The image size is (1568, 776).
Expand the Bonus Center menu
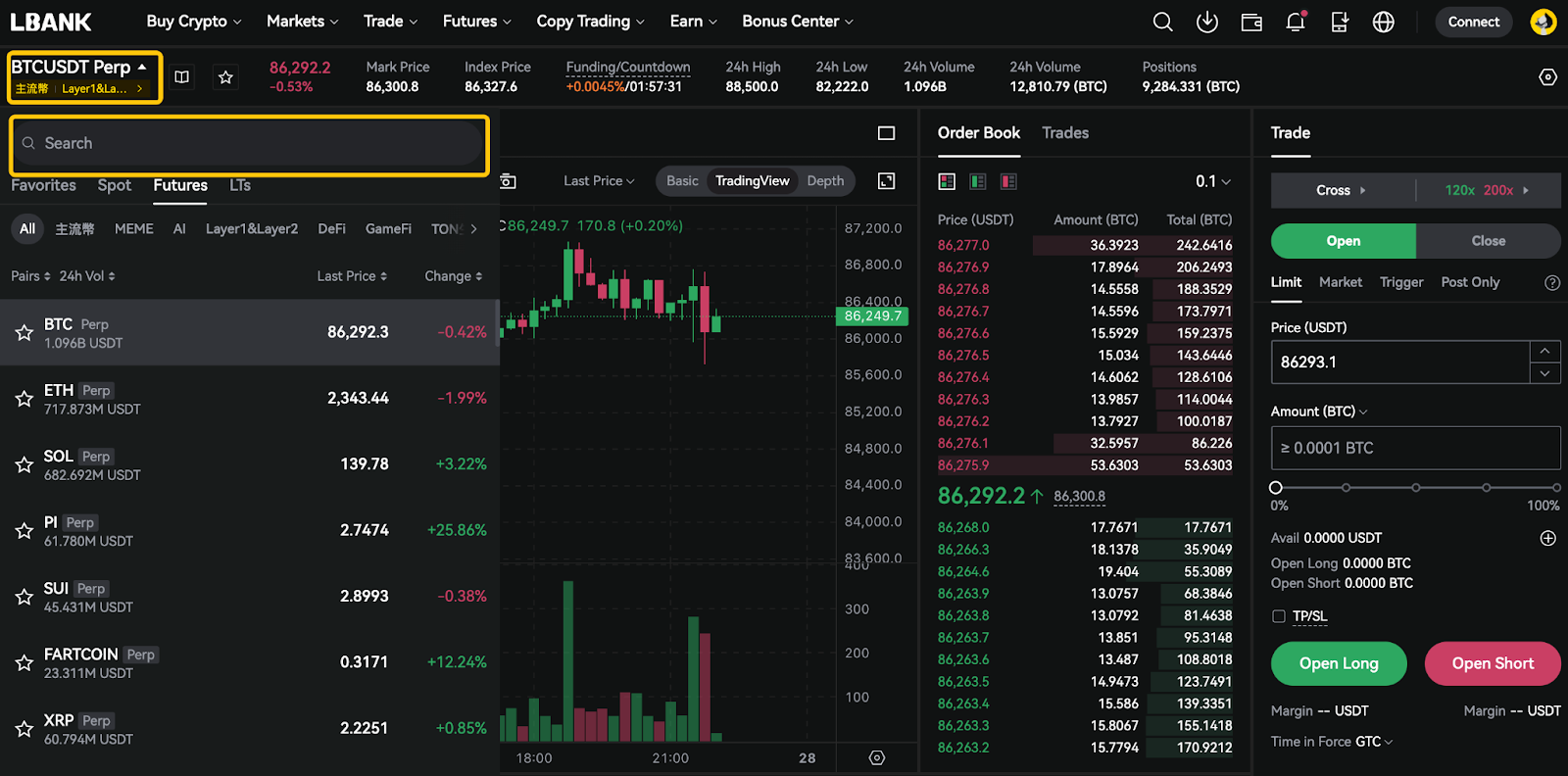(798, 22)
